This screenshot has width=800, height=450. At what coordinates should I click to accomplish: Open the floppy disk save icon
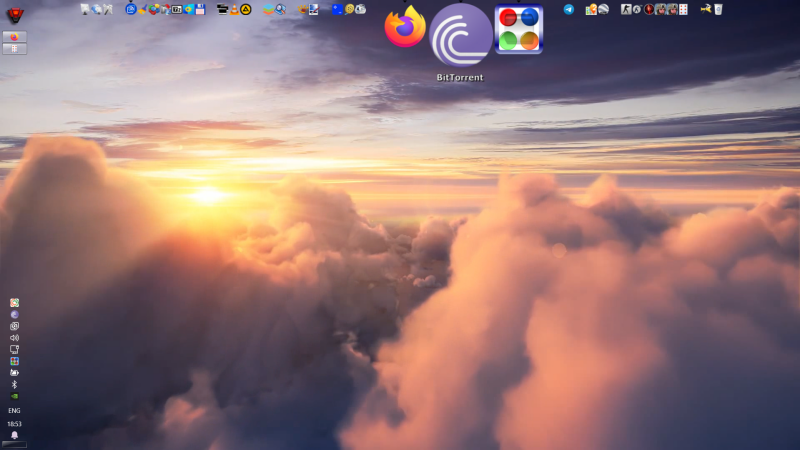[x=200, y=9]
